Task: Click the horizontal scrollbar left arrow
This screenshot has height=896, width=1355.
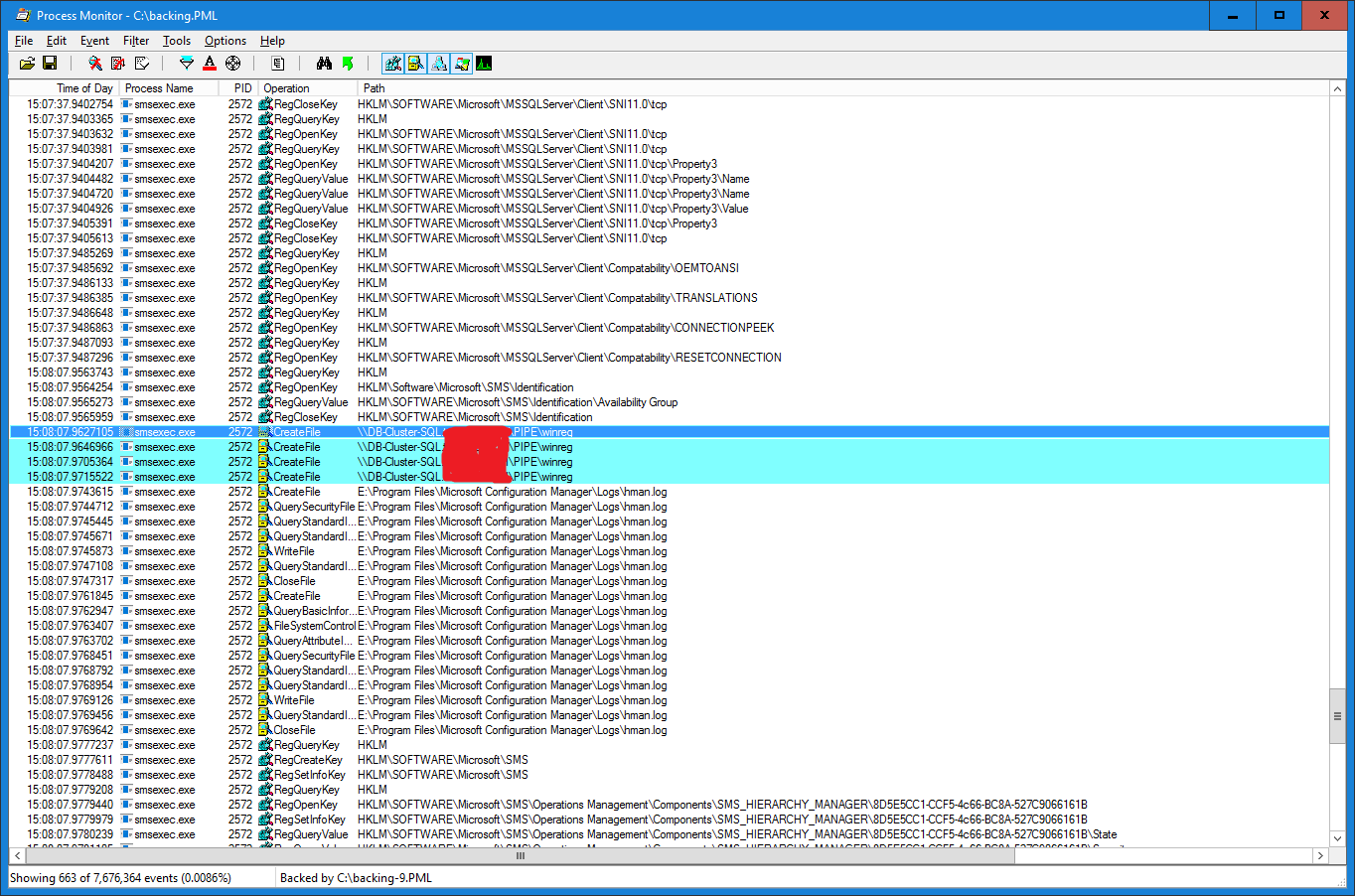Action: pos(18,855)
